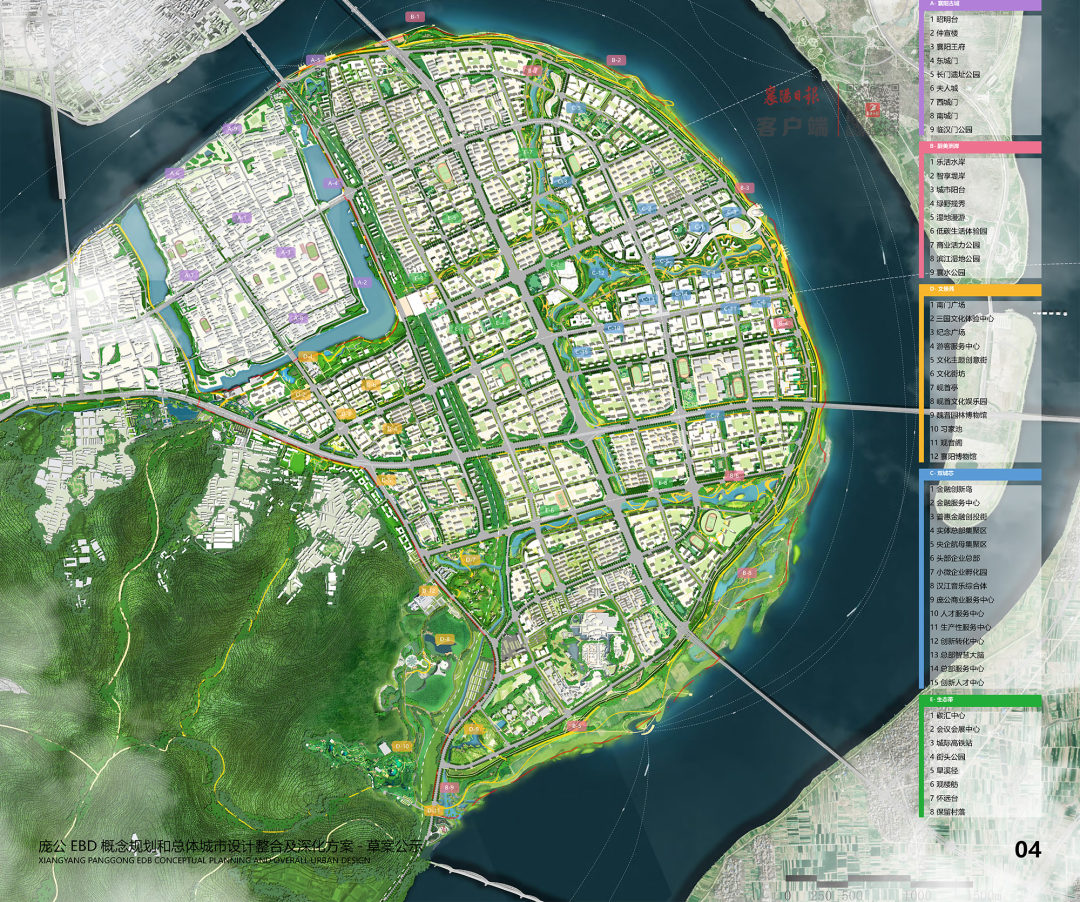Click the A-4 marker on the map

tap(334, 183)
